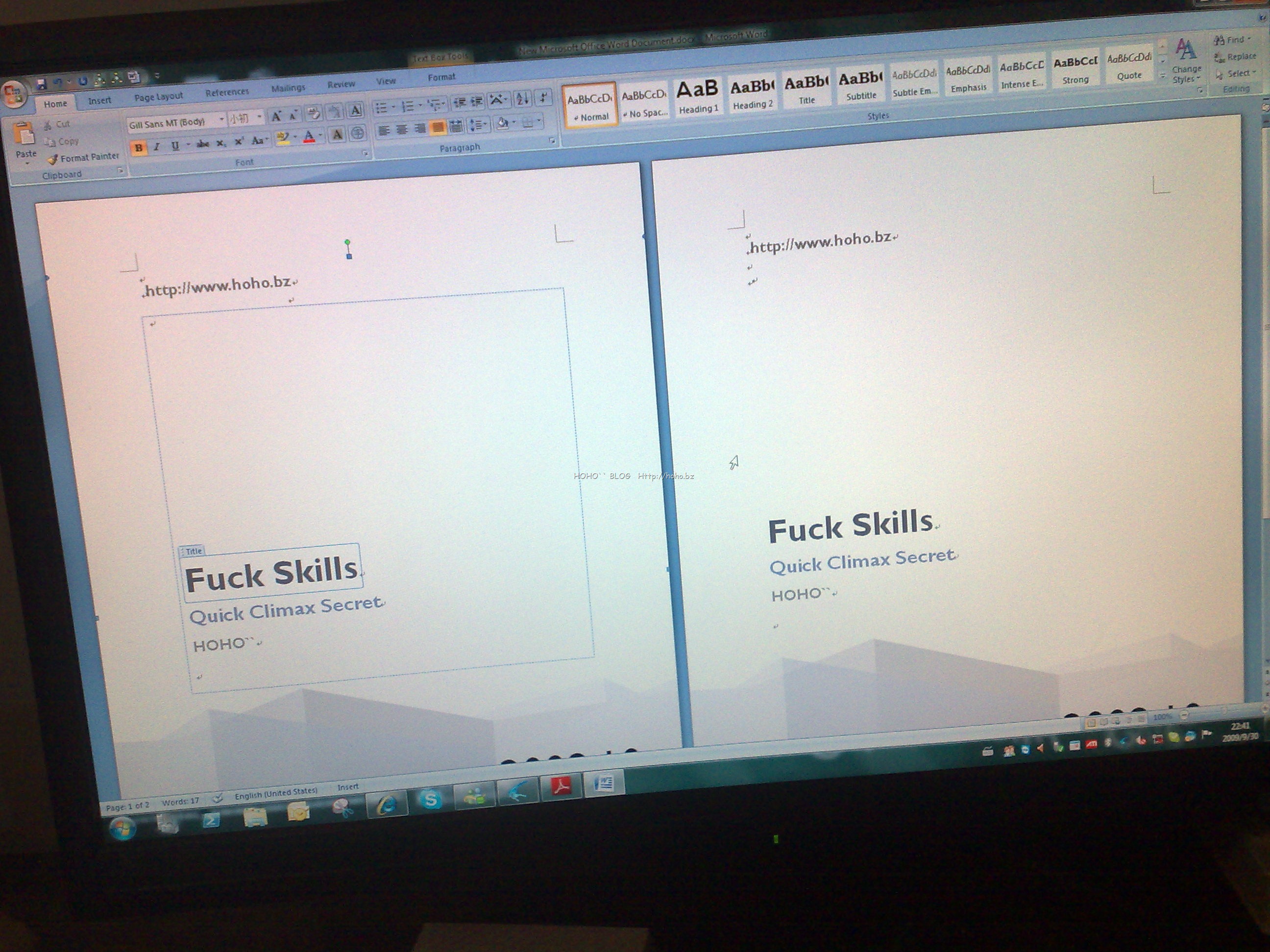The image size is (1270, 952).
Task: Open Select menu in Editing group
Action: click(x=1236, y=73)
